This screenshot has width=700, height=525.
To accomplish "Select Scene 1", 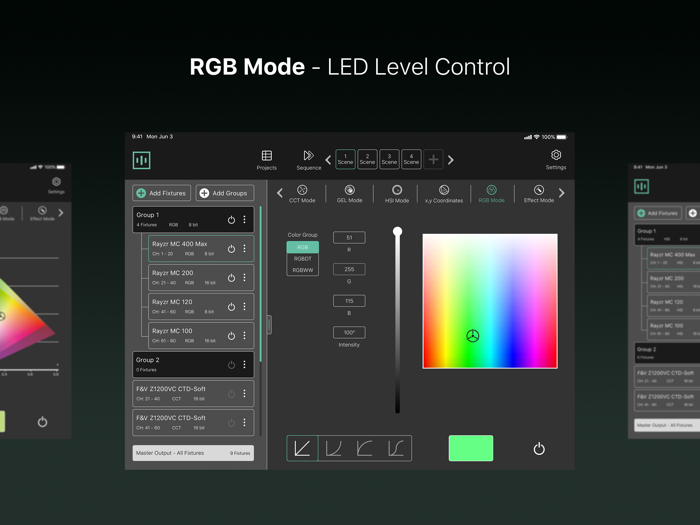I will click(x=345, y=159).
